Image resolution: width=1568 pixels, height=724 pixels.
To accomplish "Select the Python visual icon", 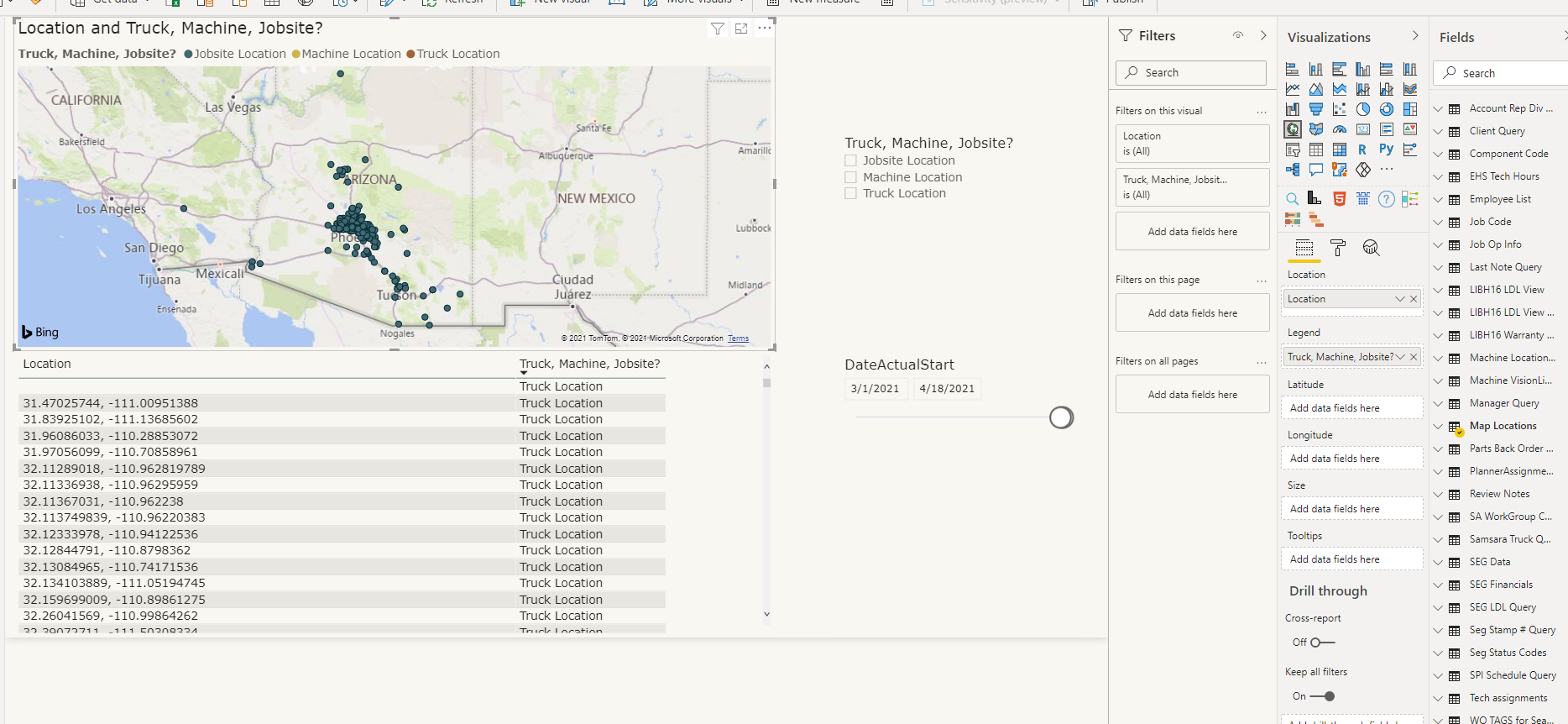I will point(1387,150).
